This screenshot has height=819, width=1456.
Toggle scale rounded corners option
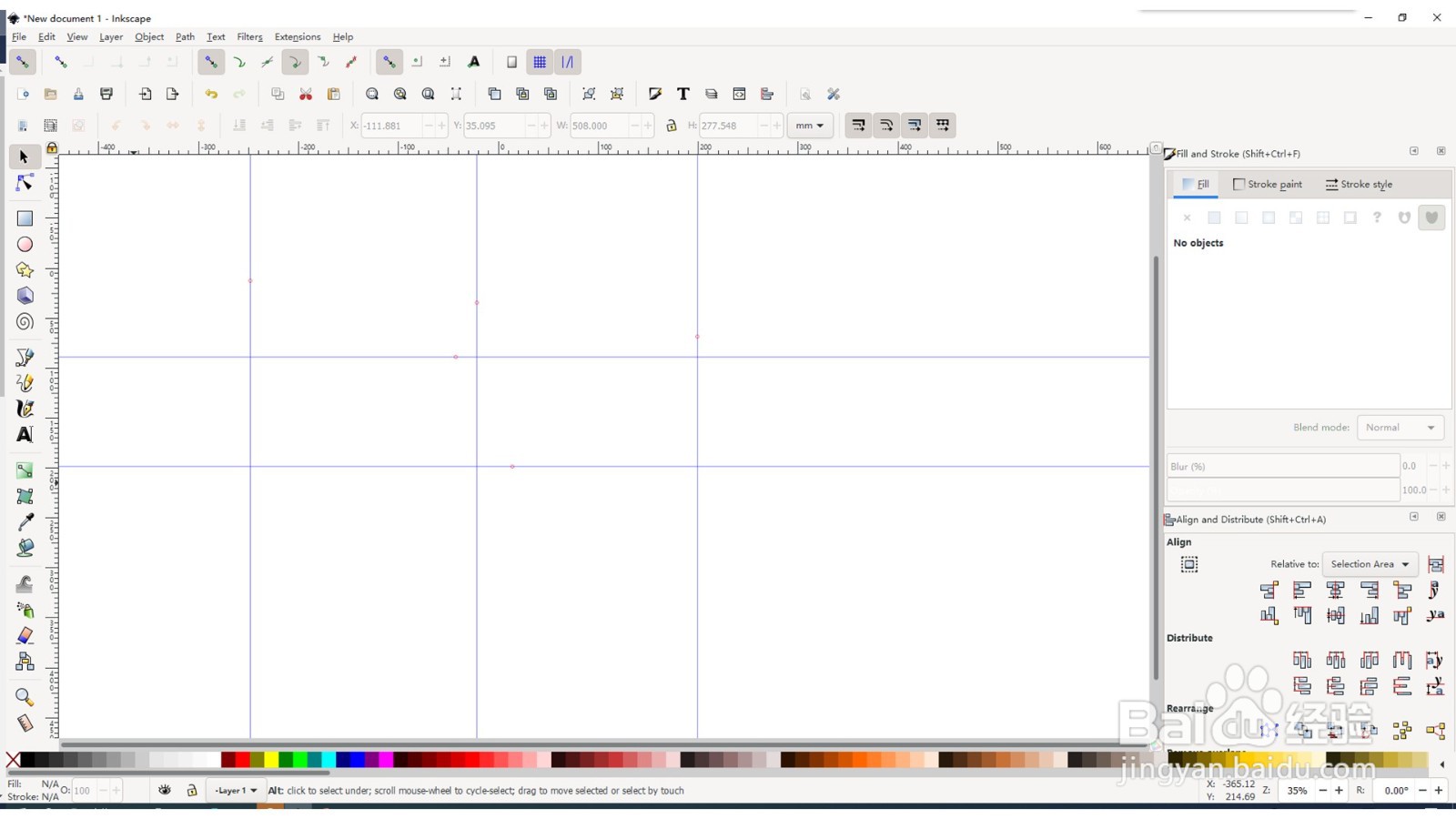tap(886, 126)
